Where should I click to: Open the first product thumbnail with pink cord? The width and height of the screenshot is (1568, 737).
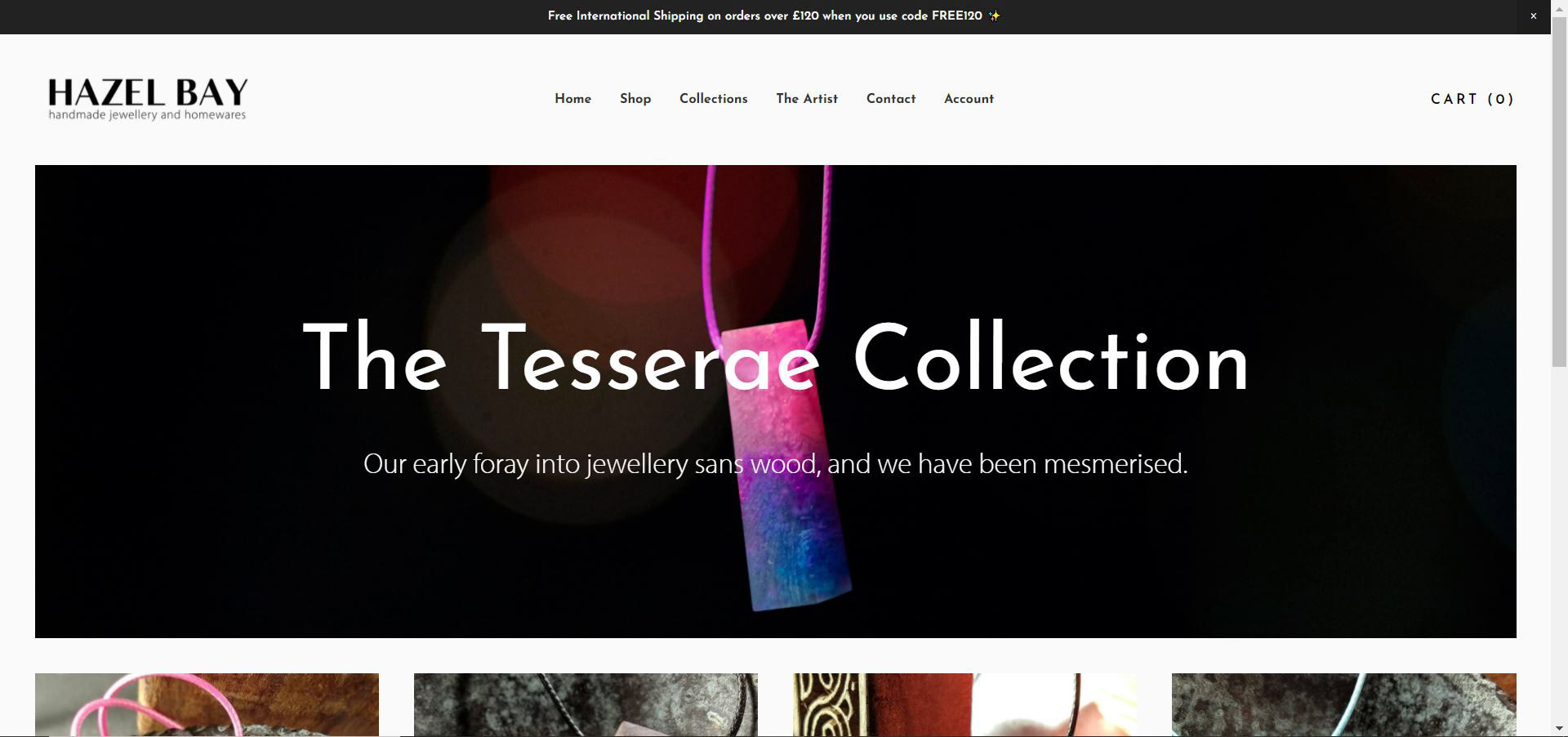pyautogui.click(x=207, y=704)
